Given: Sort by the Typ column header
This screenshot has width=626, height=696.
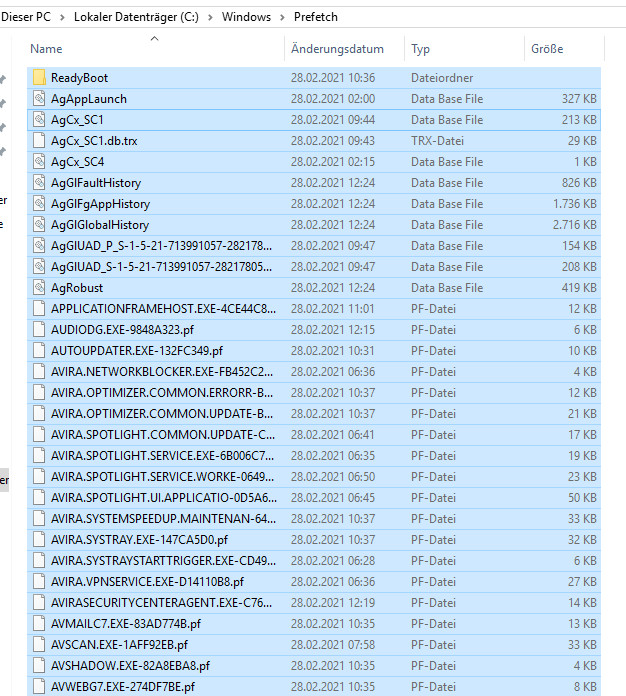Looking at the screenshot, I should [420, 49].
